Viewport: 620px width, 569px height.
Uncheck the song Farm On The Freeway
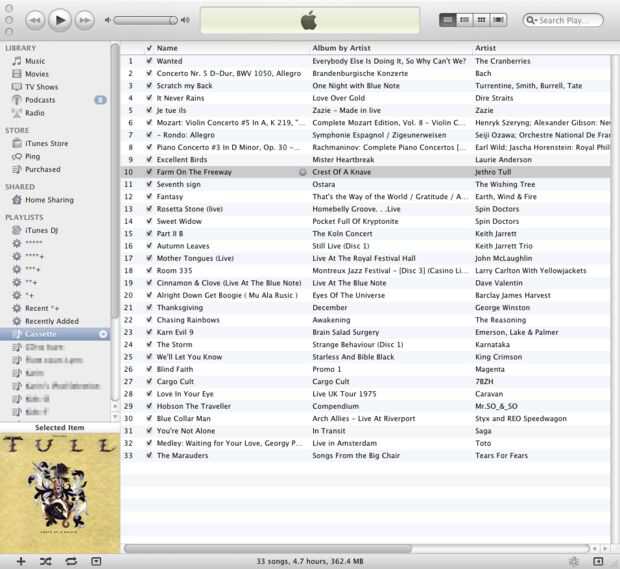pos(149,172)
